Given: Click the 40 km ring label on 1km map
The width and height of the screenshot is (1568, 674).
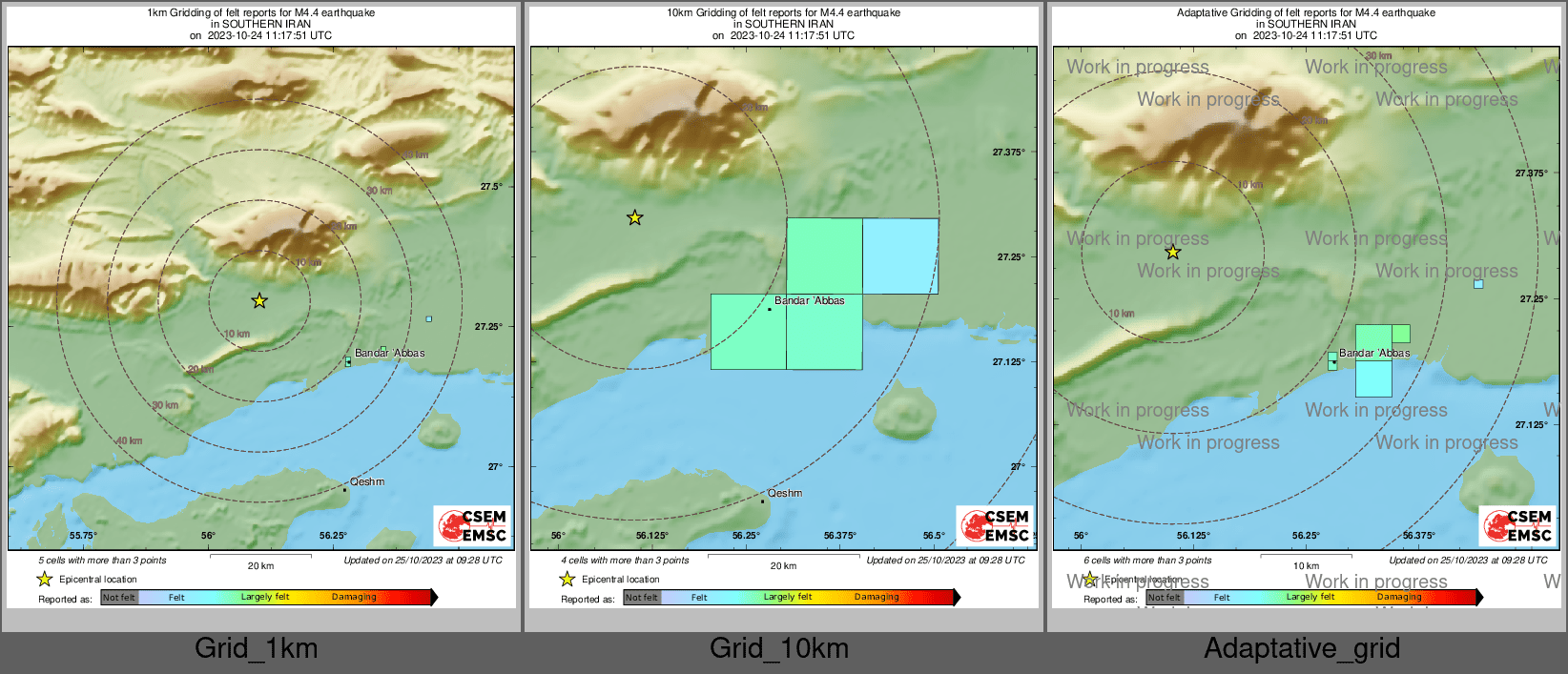Looking at the screenshot, I should [x=129, y=440].
